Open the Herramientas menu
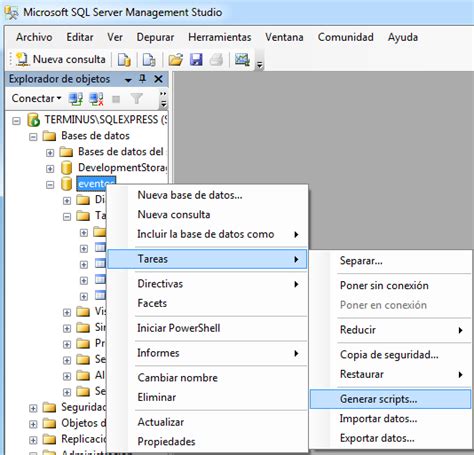 (220, 37)
